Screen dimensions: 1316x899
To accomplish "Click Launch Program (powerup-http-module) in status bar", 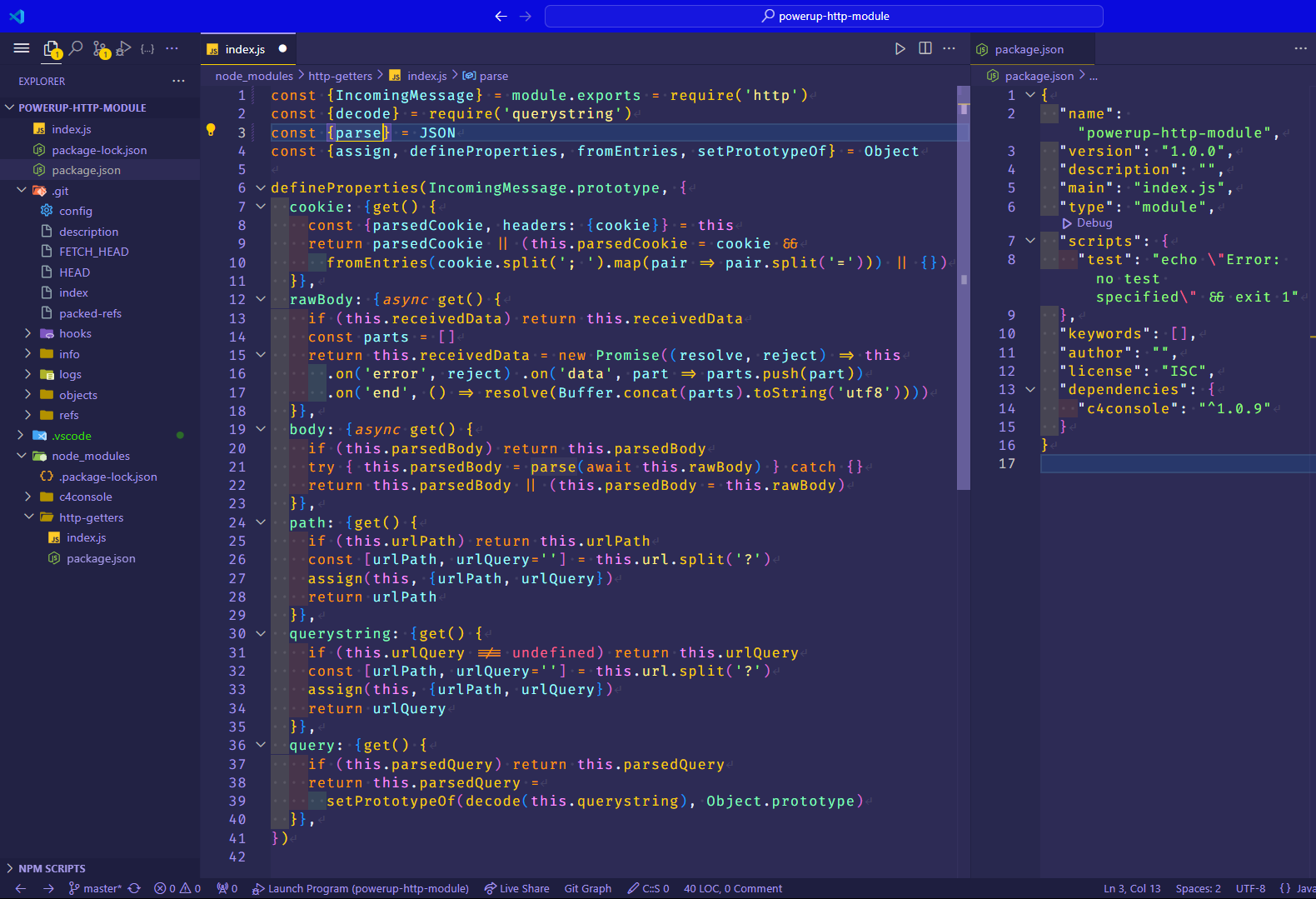I will pyautogui.click(x=361, y=888).
